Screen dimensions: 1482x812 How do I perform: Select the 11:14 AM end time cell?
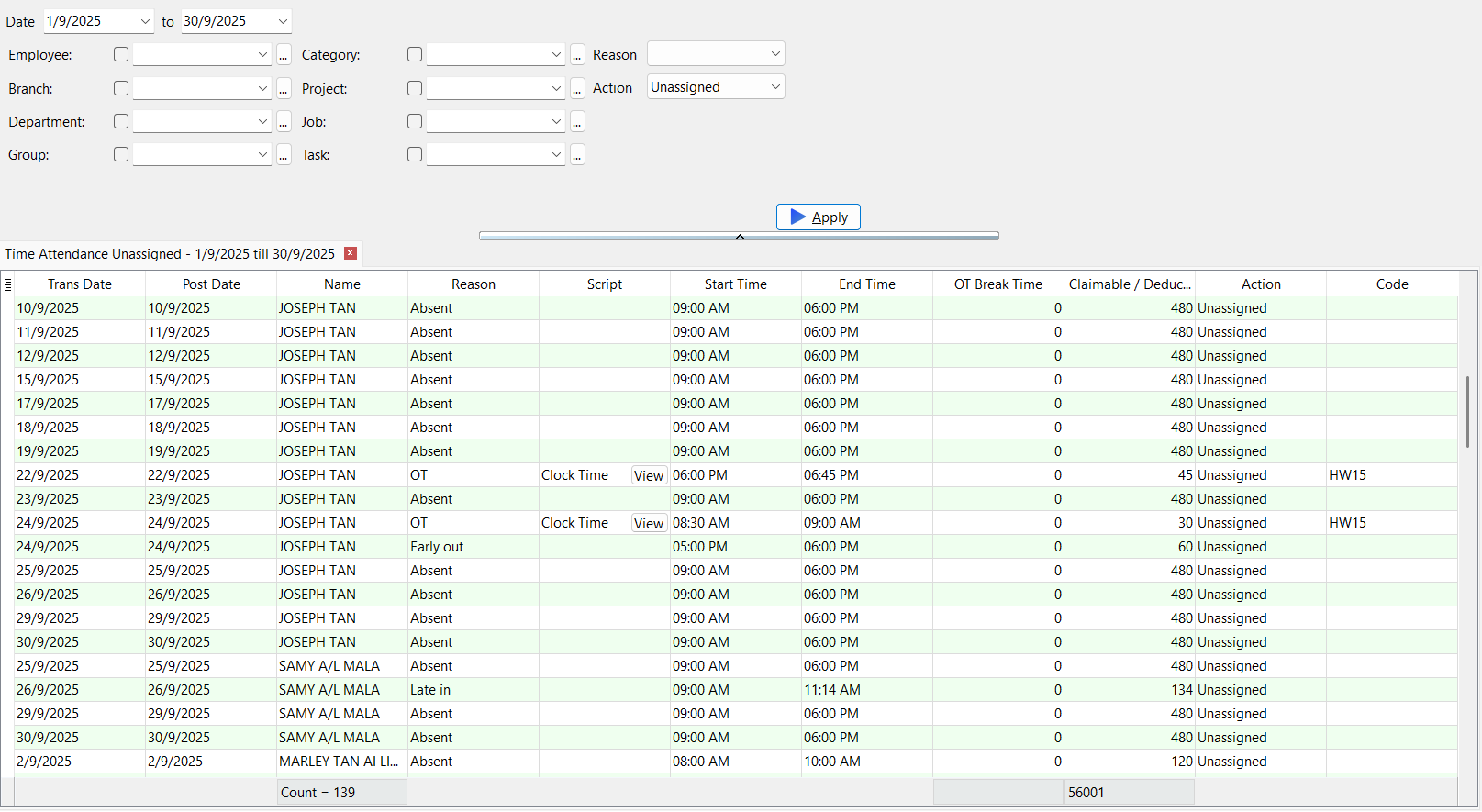pos(867,690)
